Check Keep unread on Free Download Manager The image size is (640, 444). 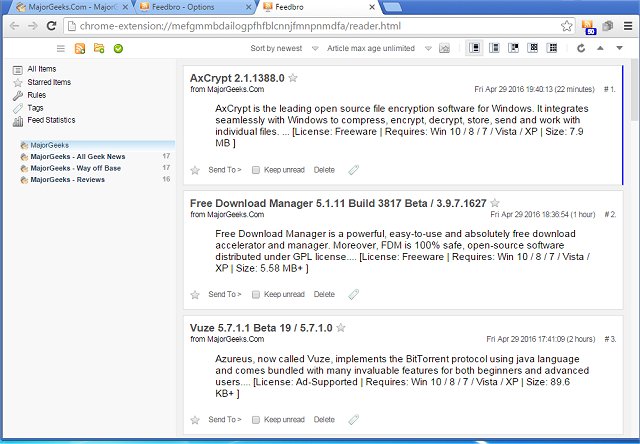click(256, 294)
